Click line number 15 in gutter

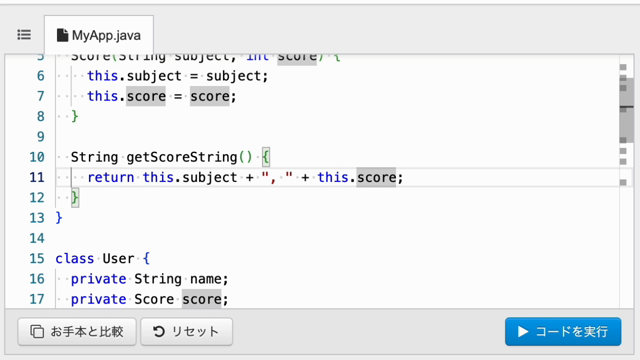(x=37, y=259)
